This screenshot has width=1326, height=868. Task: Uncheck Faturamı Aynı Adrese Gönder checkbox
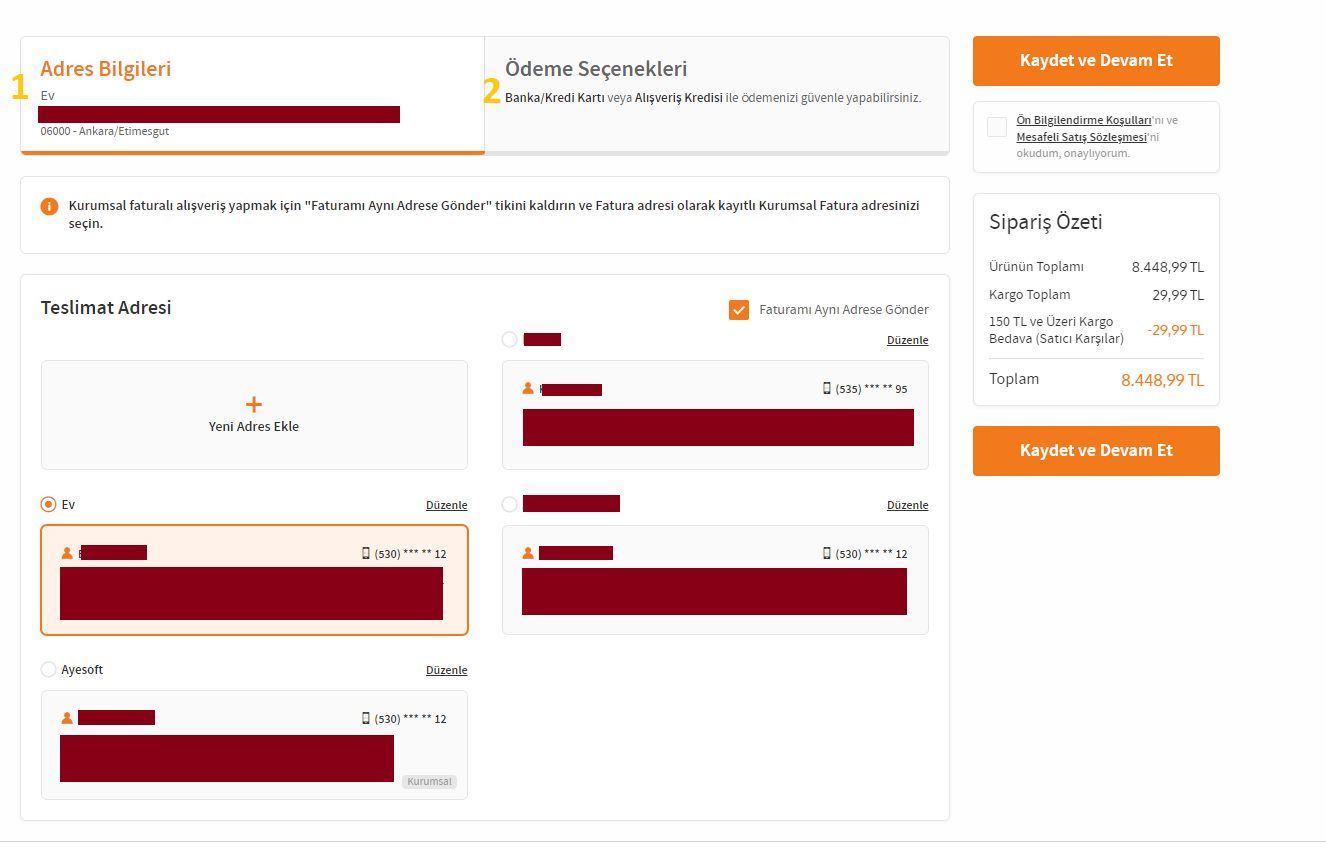pos(739,310)
